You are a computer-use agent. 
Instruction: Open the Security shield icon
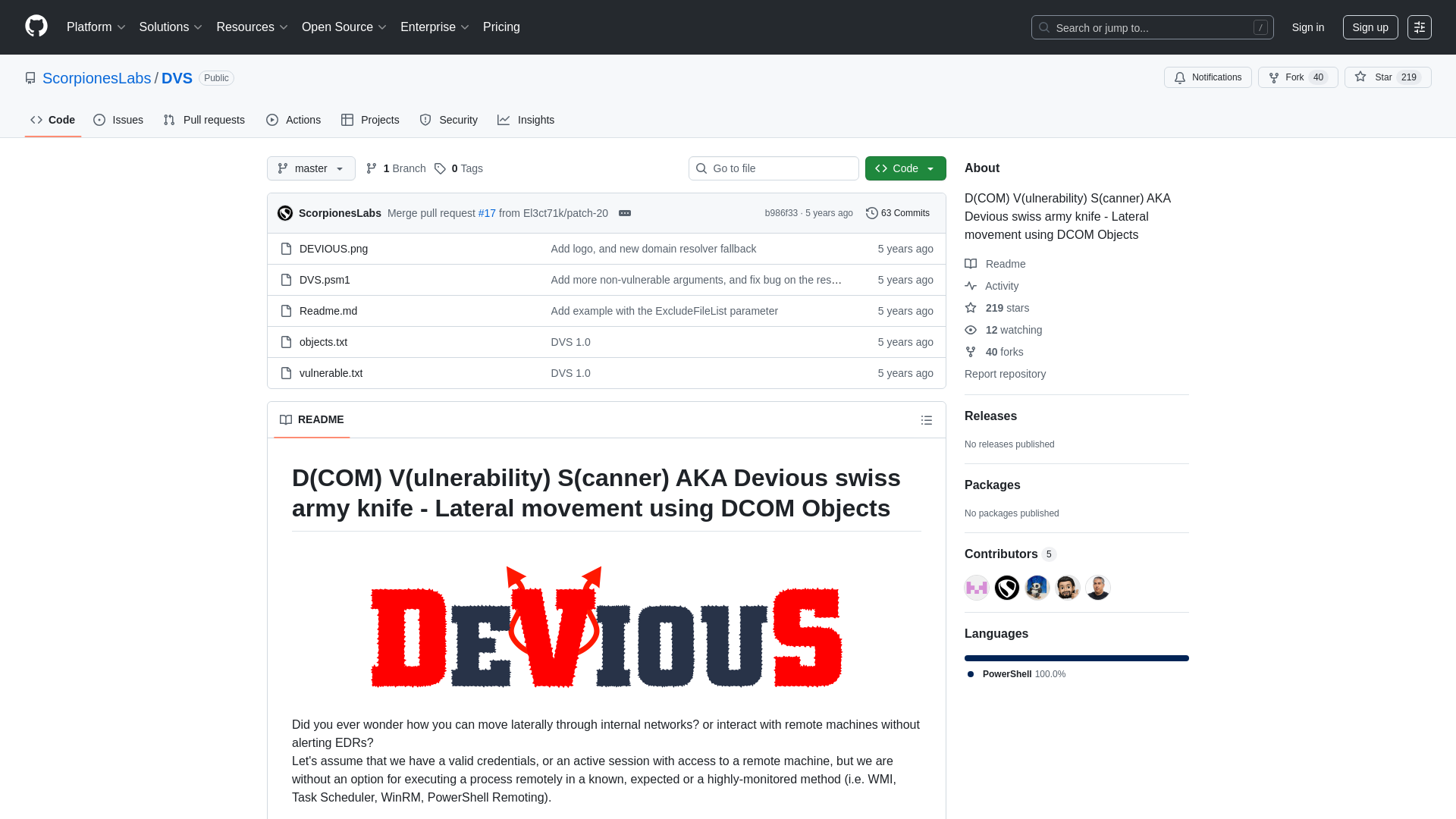425,120
